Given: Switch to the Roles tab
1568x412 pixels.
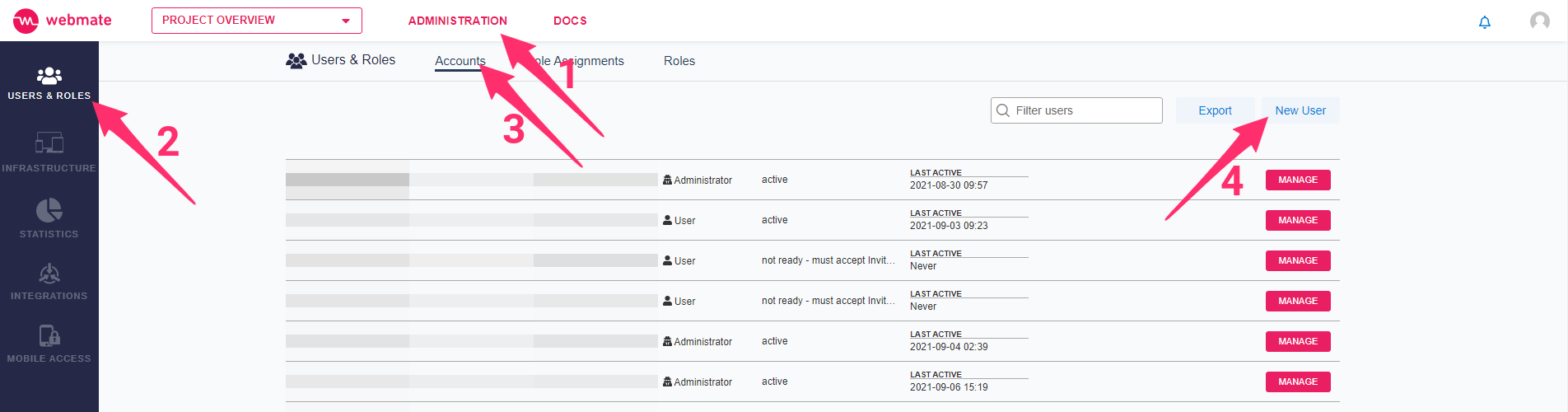Looking at the screenshot, I should [x=679, y=61].
